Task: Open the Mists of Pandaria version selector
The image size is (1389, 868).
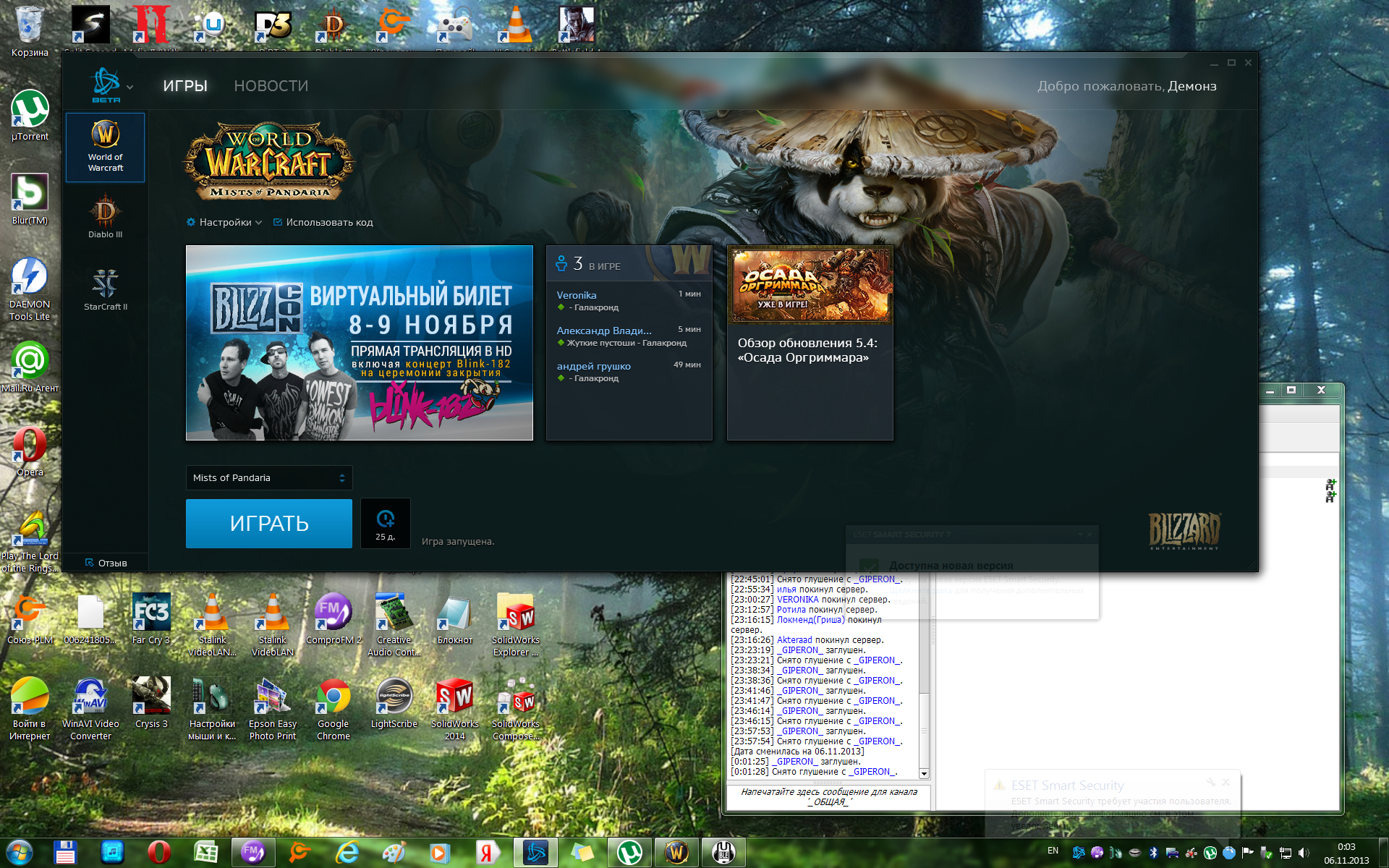Action: click(x=269, y=477)
